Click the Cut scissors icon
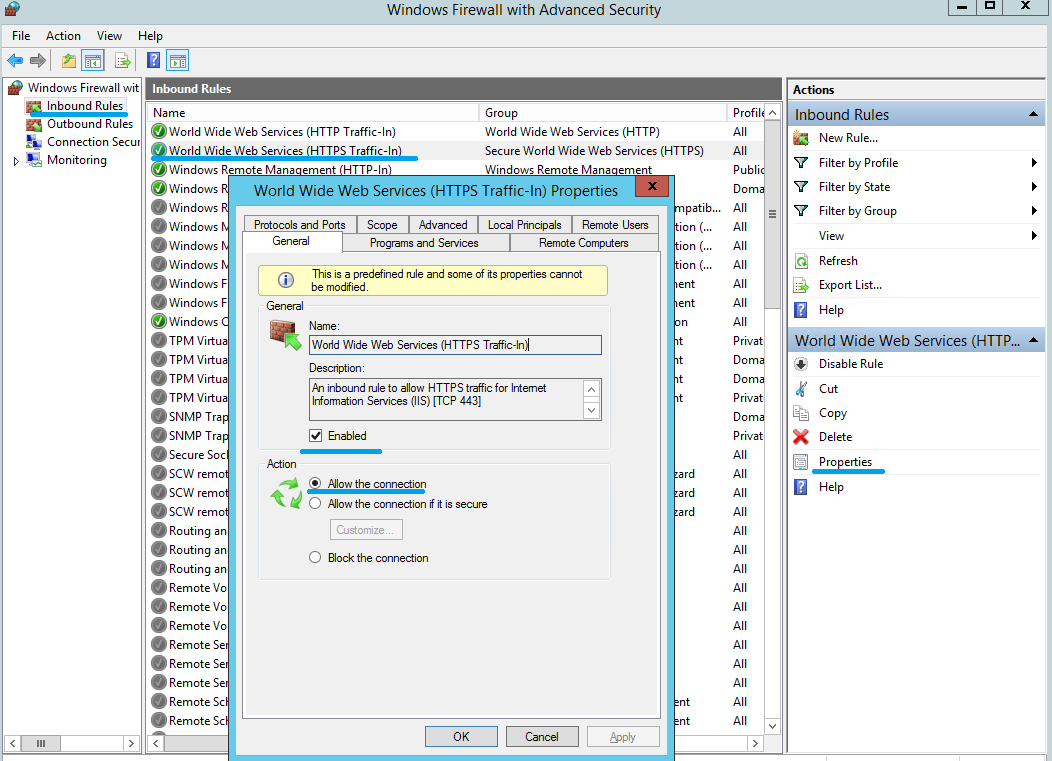Screen dimensions: 1052x761 (801, 389)
